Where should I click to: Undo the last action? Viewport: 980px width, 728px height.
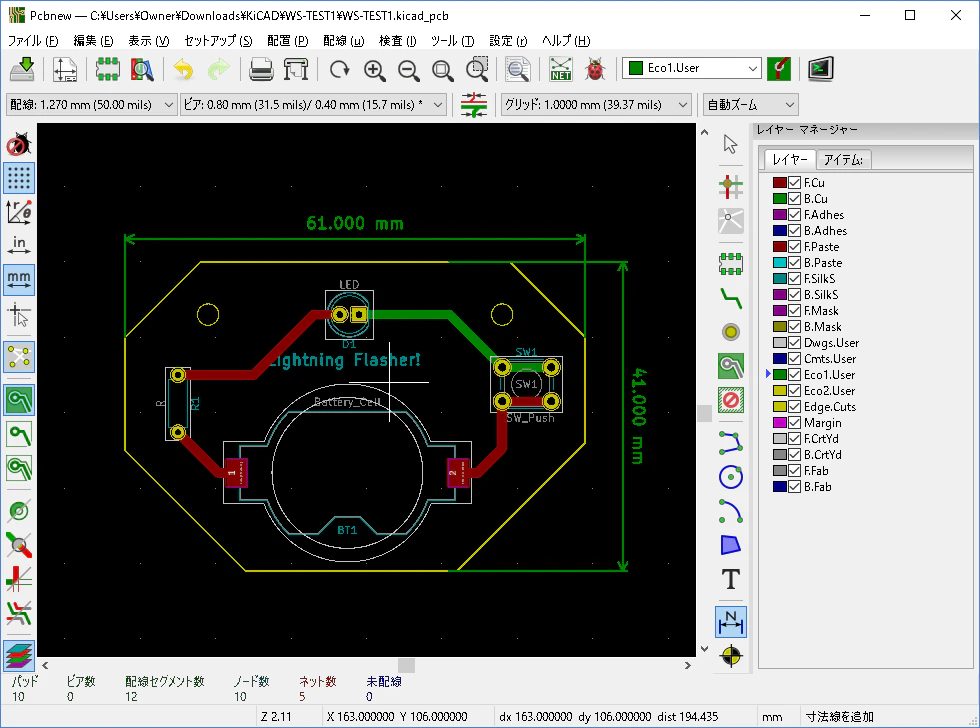pos(183,69)
